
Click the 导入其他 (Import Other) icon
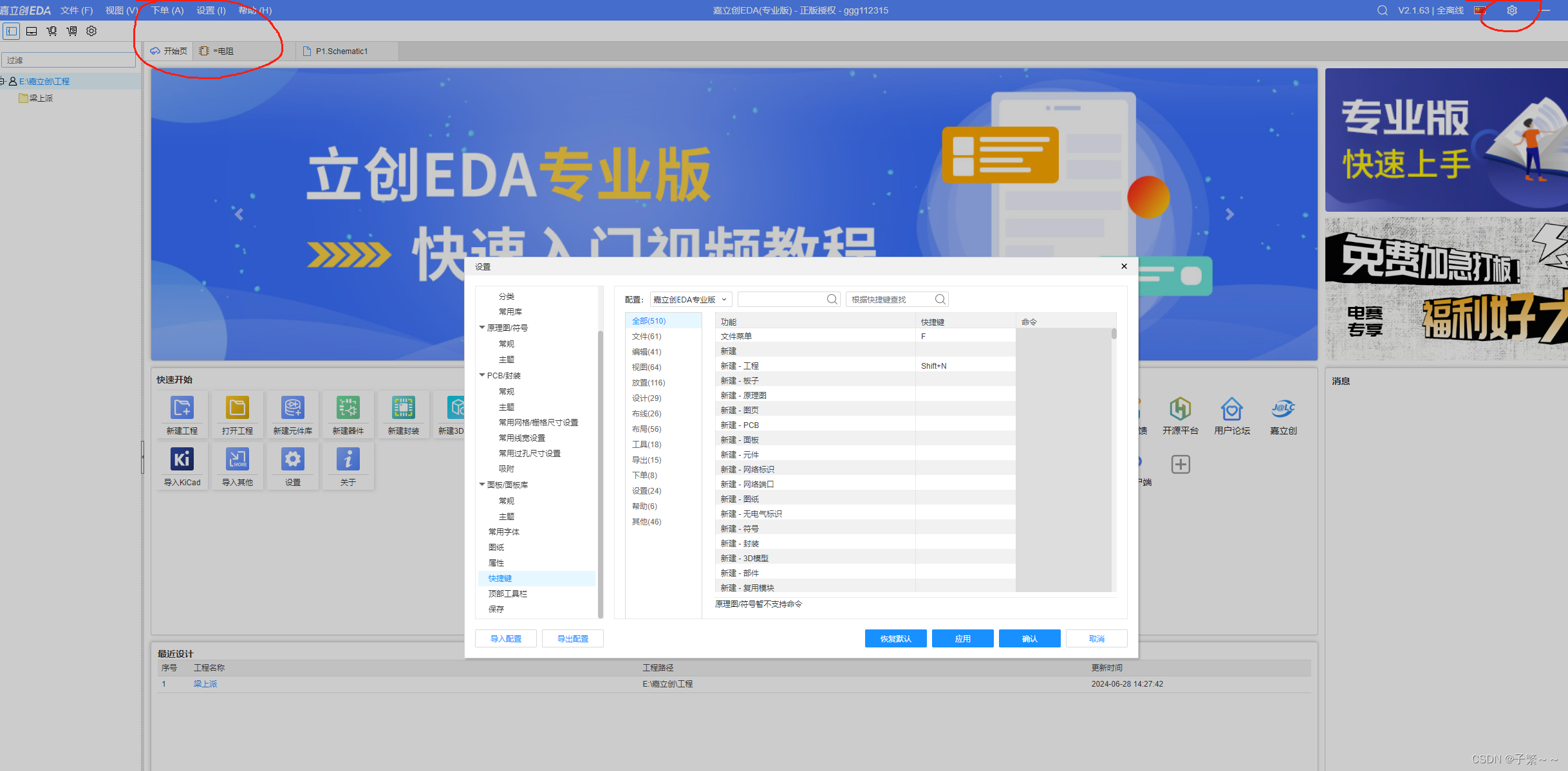(x=237, y=460)
